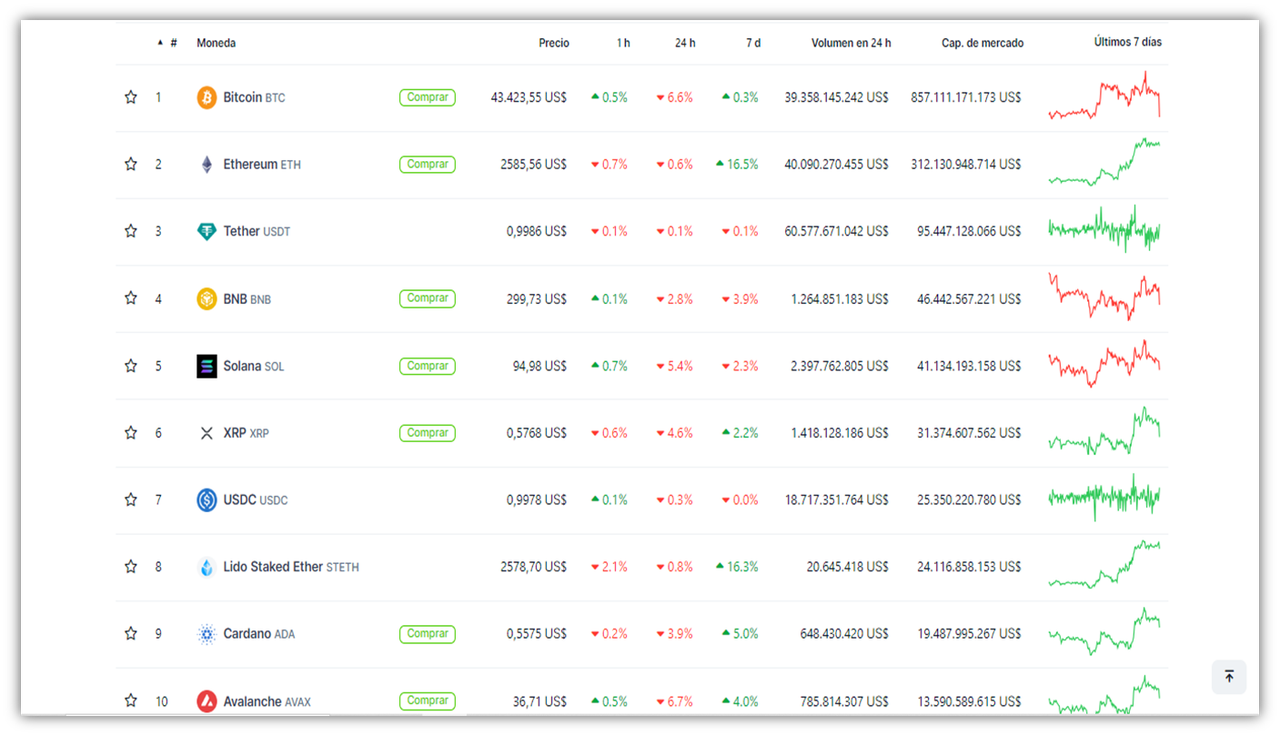The height and width of the screenshot is (736, 1280).
Task: Sort by Cap. de mercado header
Action: point(982,43)
